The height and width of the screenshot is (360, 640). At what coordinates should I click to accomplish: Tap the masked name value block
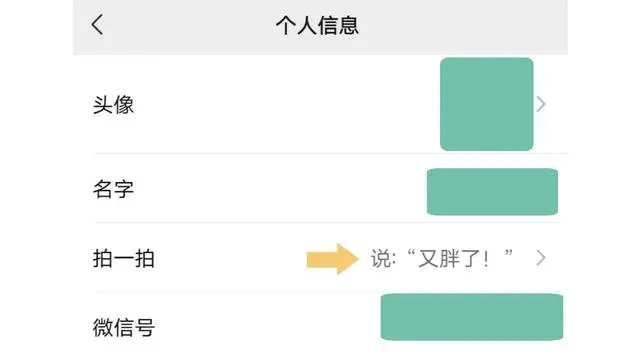coord(492,191)
